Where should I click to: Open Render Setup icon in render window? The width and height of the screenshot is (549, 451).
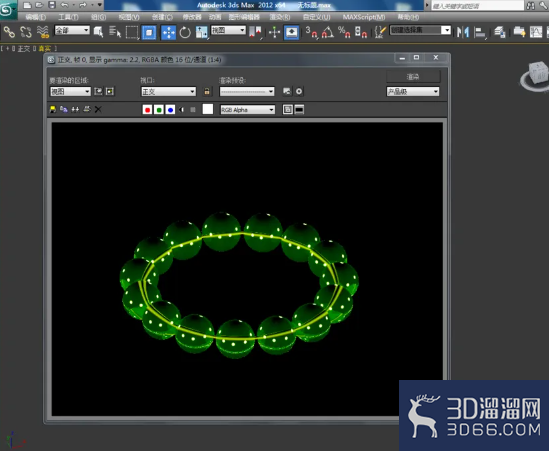pos(287,92)
